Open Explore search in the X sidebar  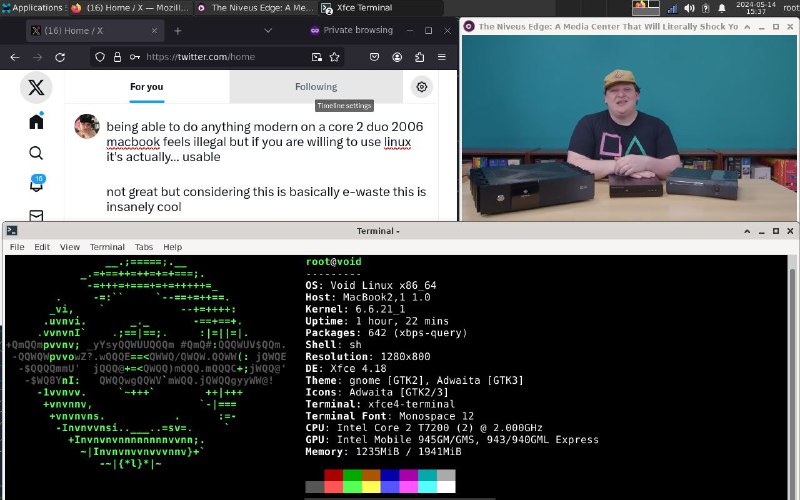point(36,153)
